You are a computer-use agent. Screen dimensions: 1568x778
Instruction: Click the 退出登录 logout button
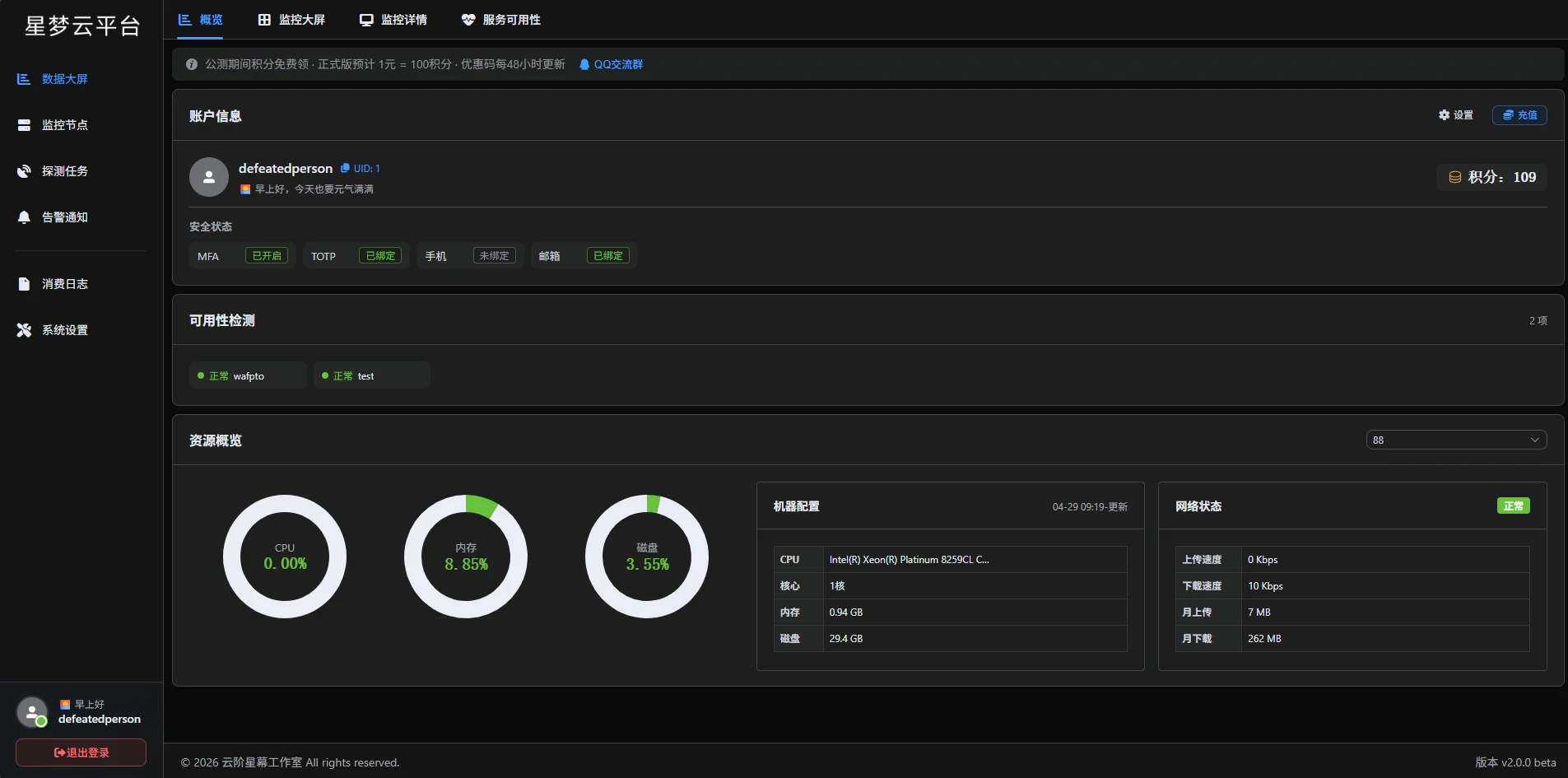pyautogui.click(x=81, y=752)
